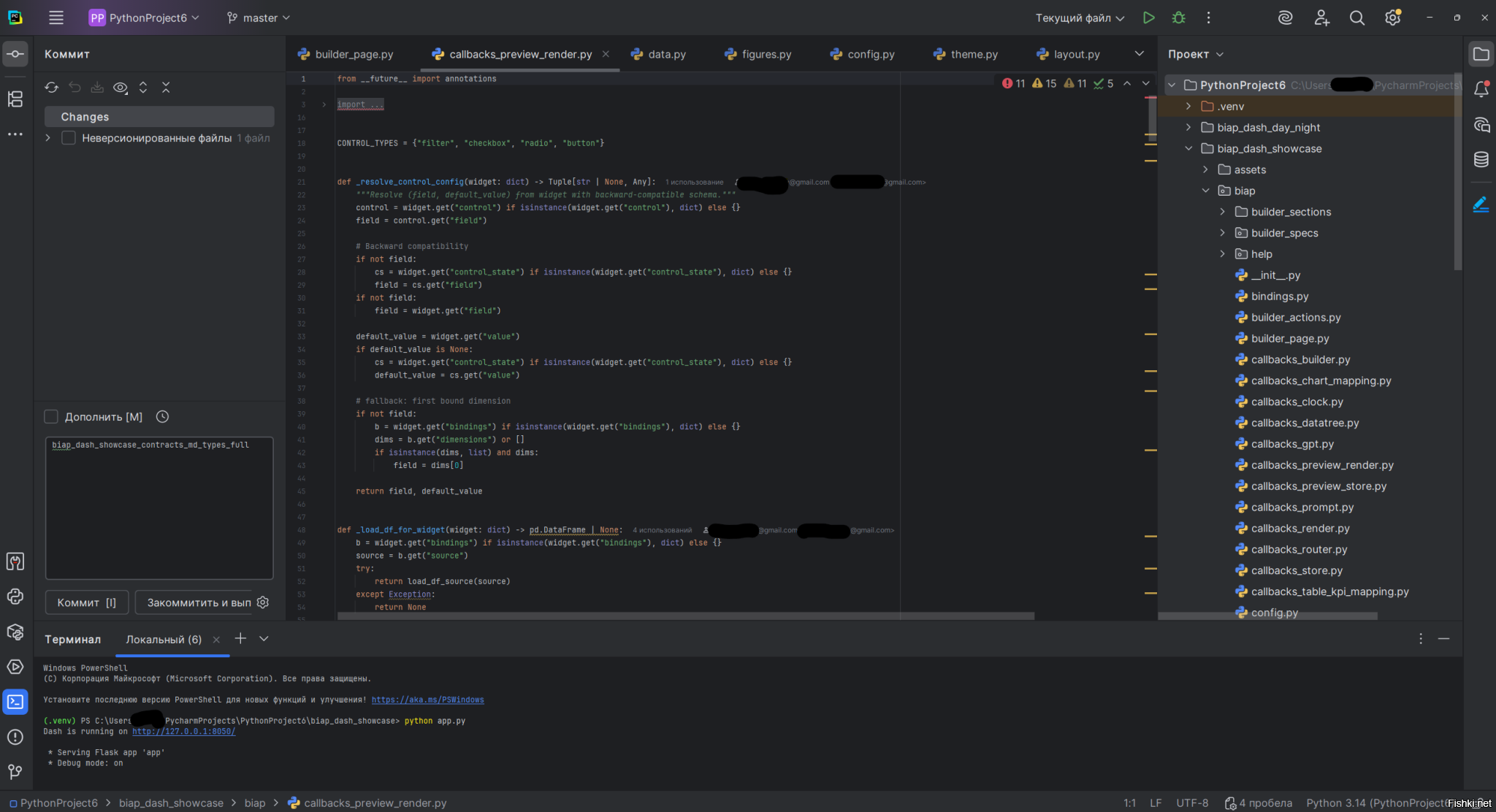
Task: Click the green Run button
Action: (1148, 18)
